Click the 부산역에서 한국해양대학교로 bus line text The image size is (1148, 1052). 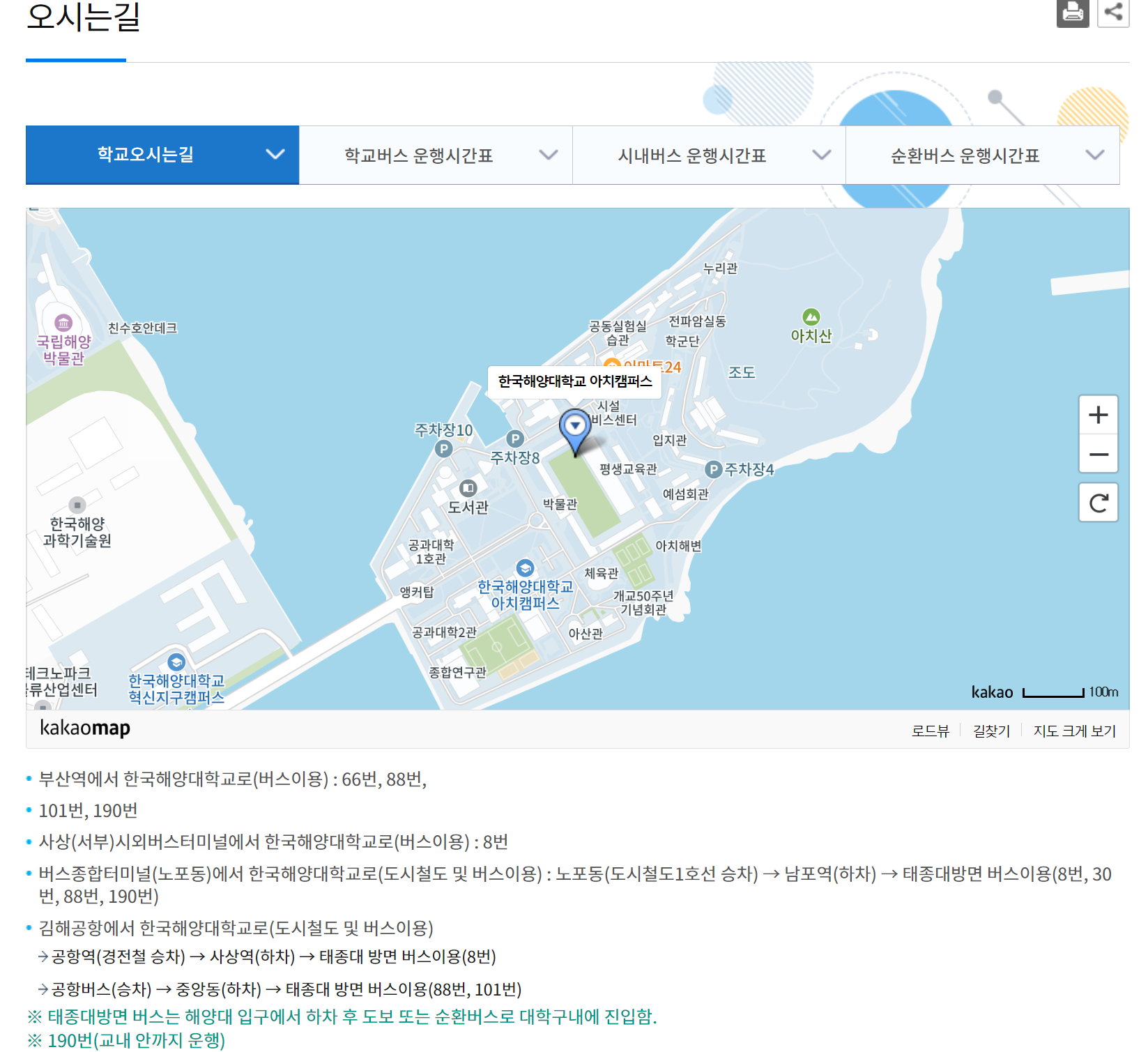(233, 779)
